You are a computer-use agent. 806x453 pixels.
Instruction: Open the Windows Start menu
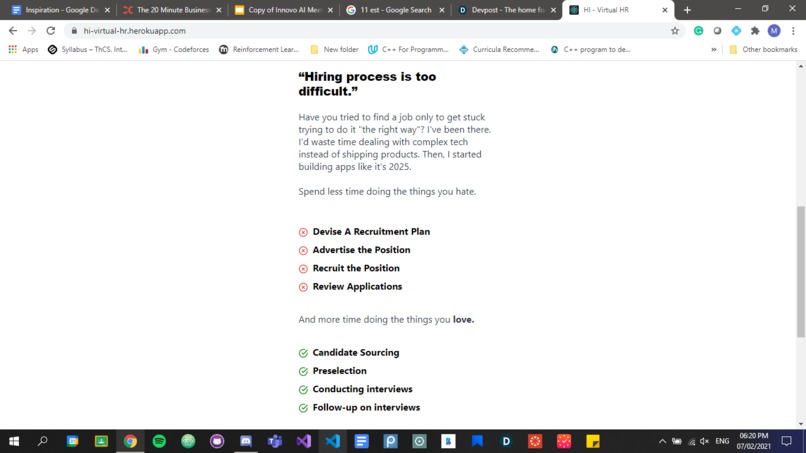tap(14, 441)
